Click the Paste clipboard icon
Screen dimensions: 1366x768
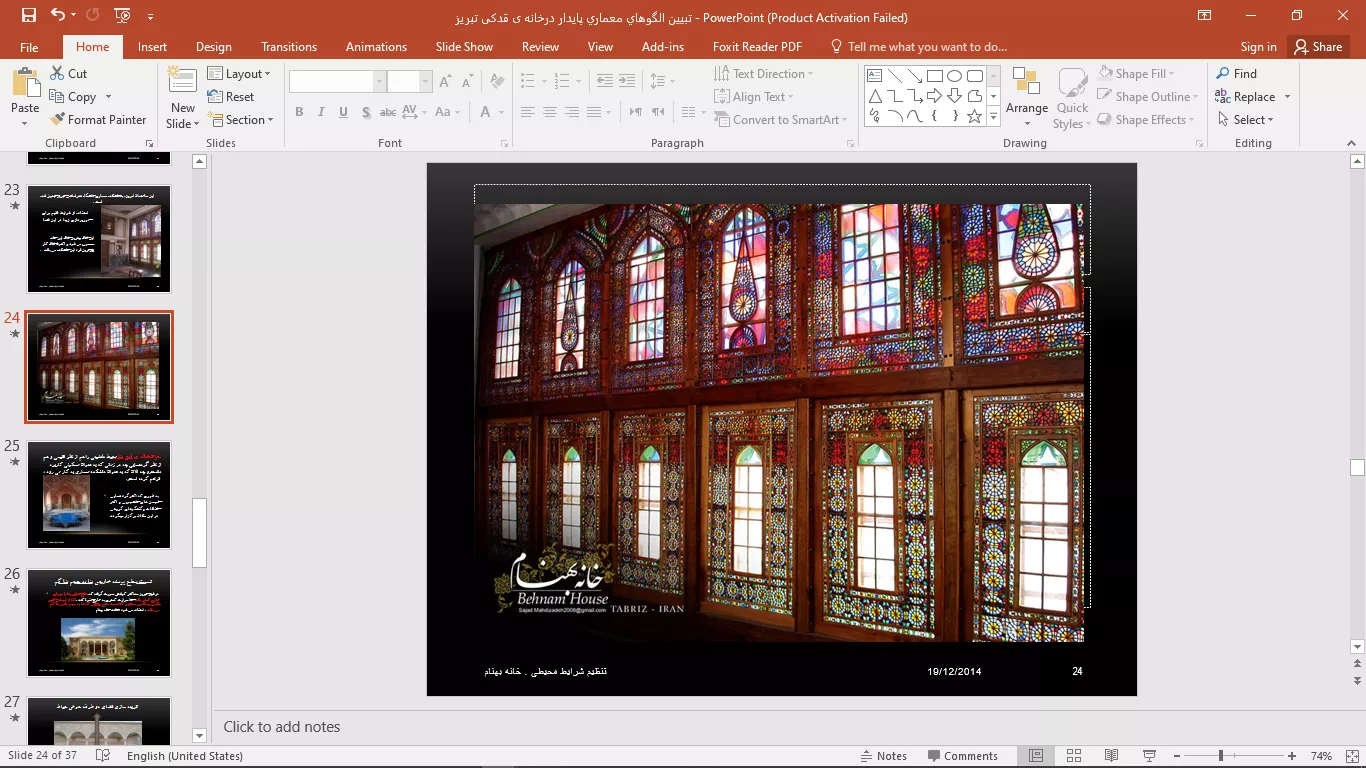tap(25, 82)
